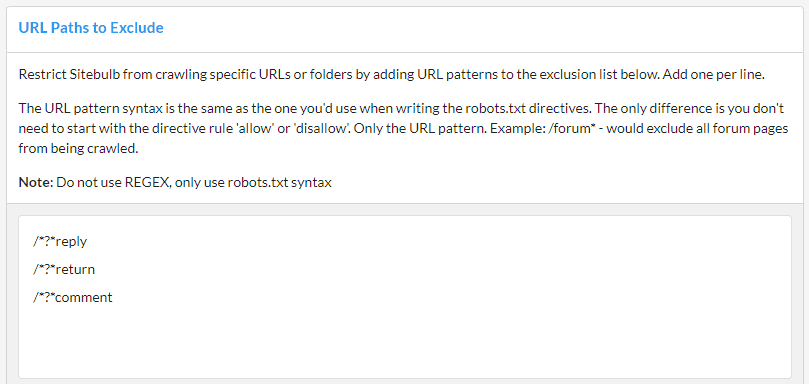
Task: Place cursor on the "/*?*reply" pattern line
Action: 60,242
